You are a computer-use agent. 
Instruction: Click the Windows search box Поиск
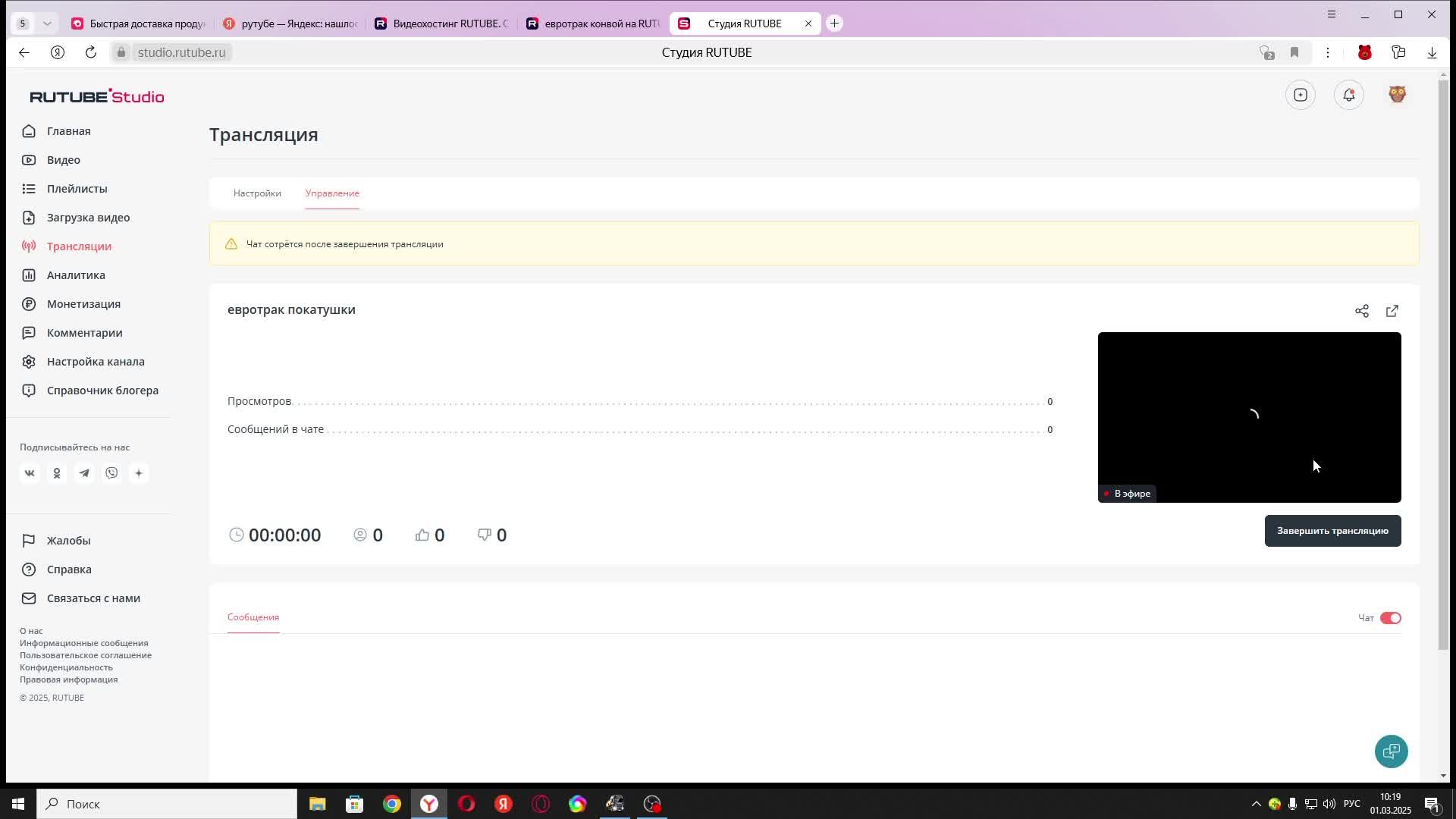[167, 804]
